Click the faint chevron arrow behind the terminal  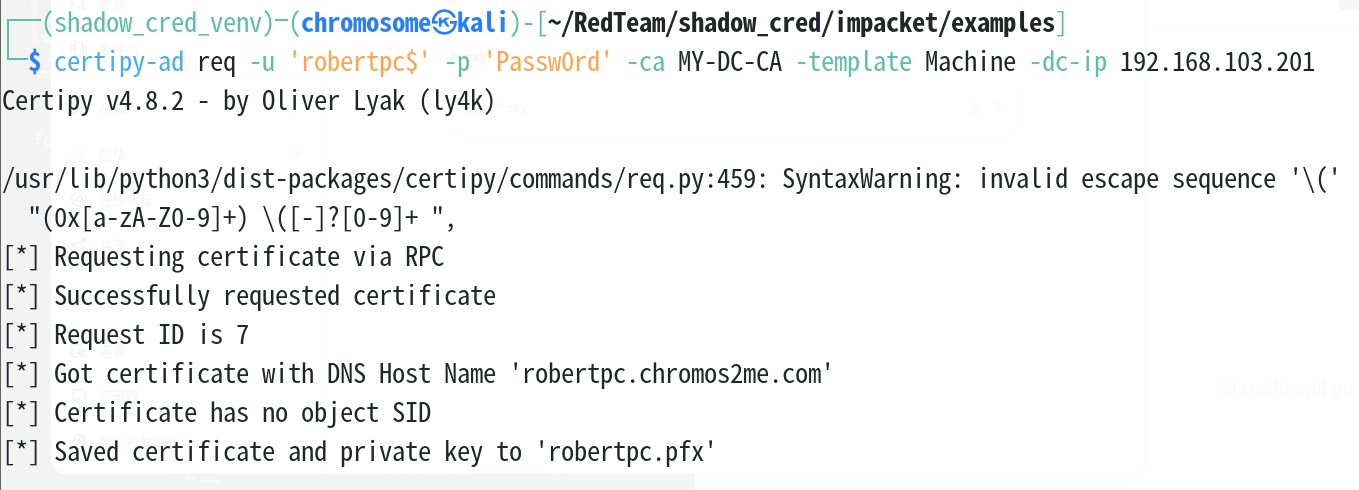point(996,106)
